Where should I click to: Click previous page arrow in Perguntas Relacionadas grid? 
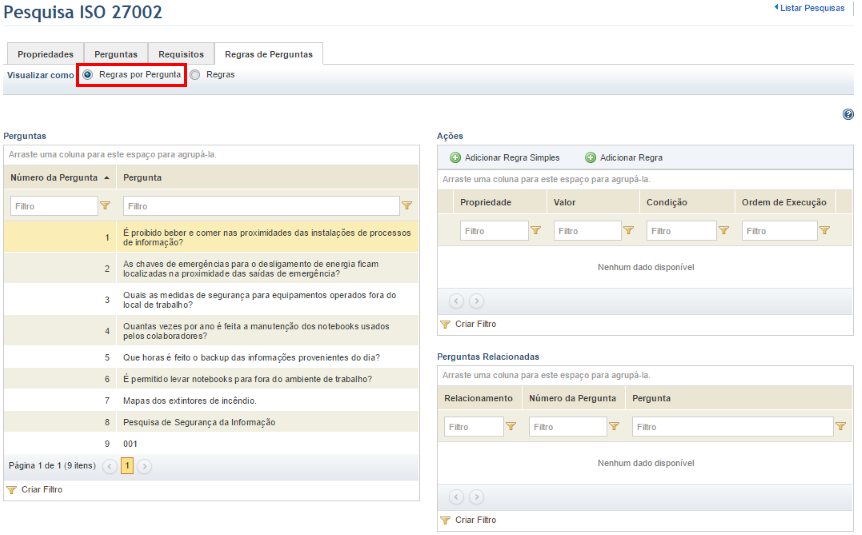[x=456, y=497]
